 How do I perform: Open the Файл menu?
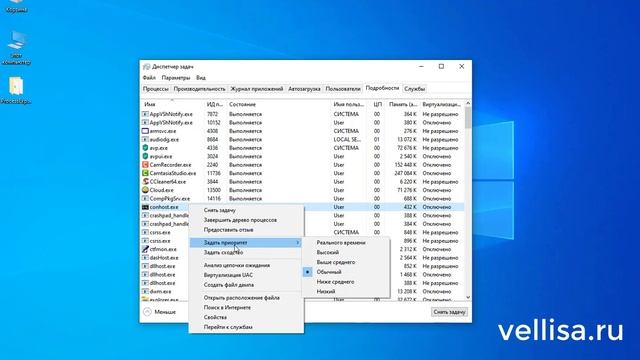point(149,78)
